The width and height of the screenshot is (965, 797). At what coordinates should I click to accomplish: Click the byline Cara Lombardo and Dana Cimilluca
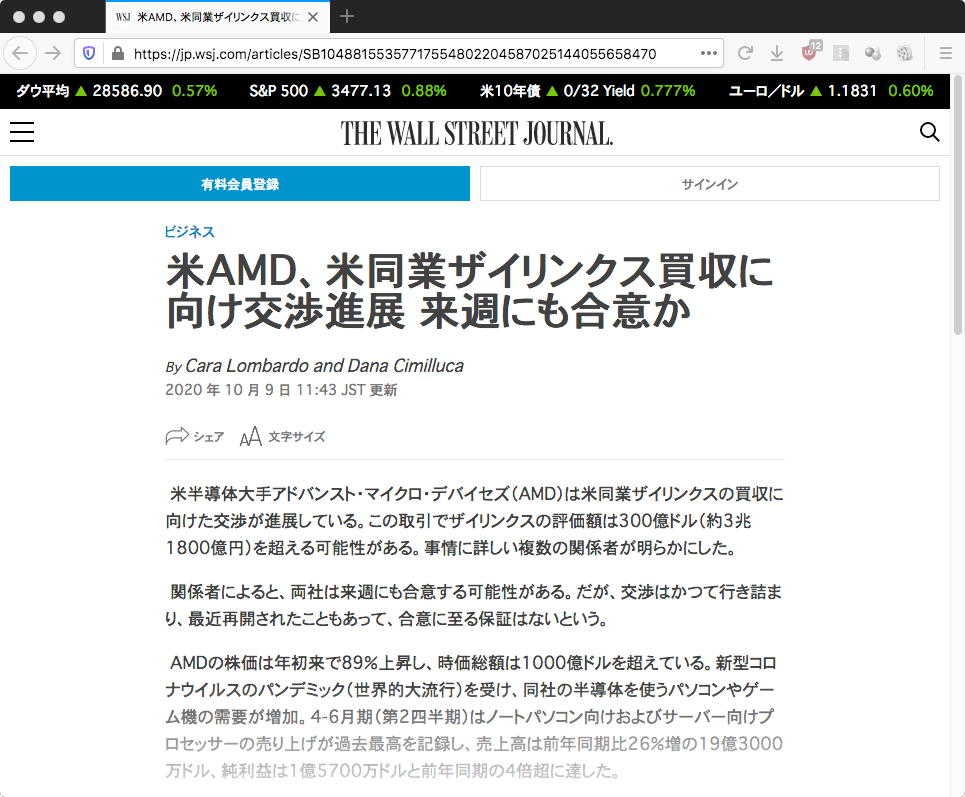(324, 366)
